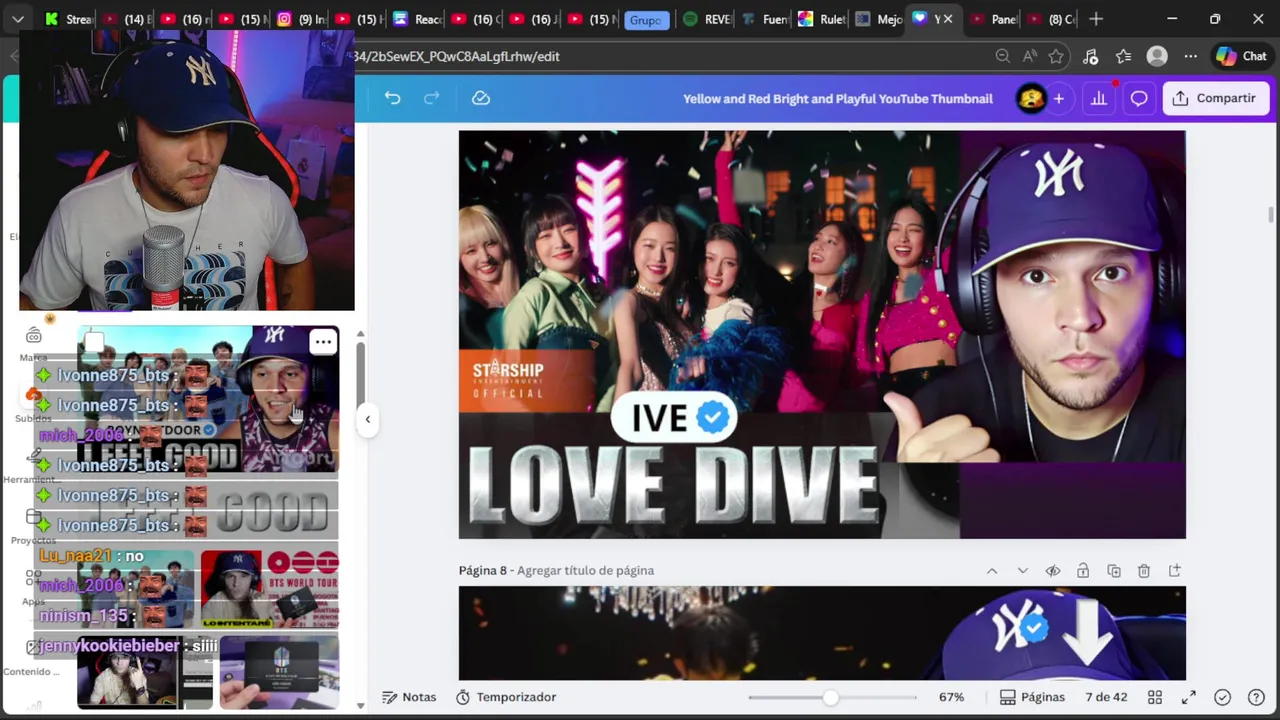The height and width of the screenshot is (720, 1280).
Task: Open the Apps sidebar section
Action: click(x=33, y=587)
